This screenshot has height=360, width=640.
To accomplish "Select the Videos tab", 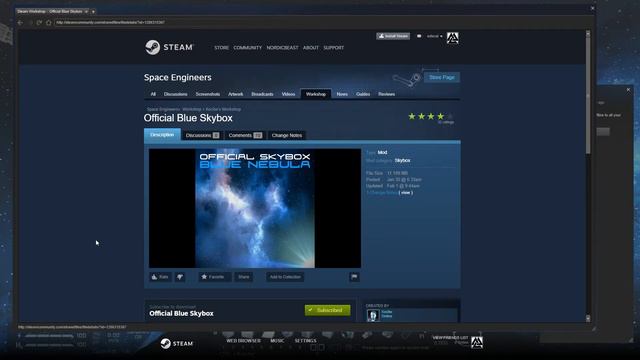I will pyautogui.click(x=288, y=94).
